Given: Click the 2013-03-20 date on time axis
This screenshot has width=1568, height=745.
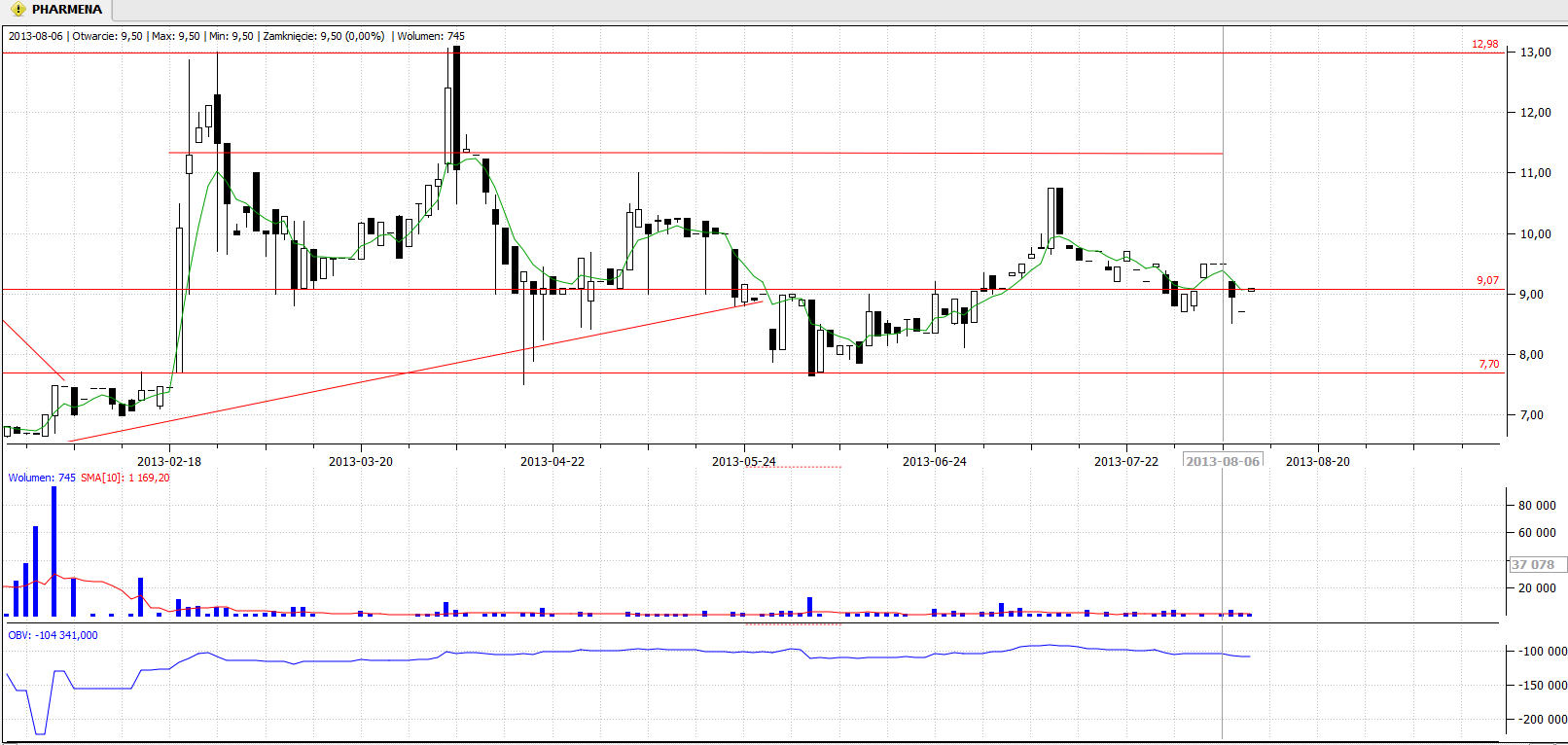Looking at the screenshot, I should click(361, 462).
